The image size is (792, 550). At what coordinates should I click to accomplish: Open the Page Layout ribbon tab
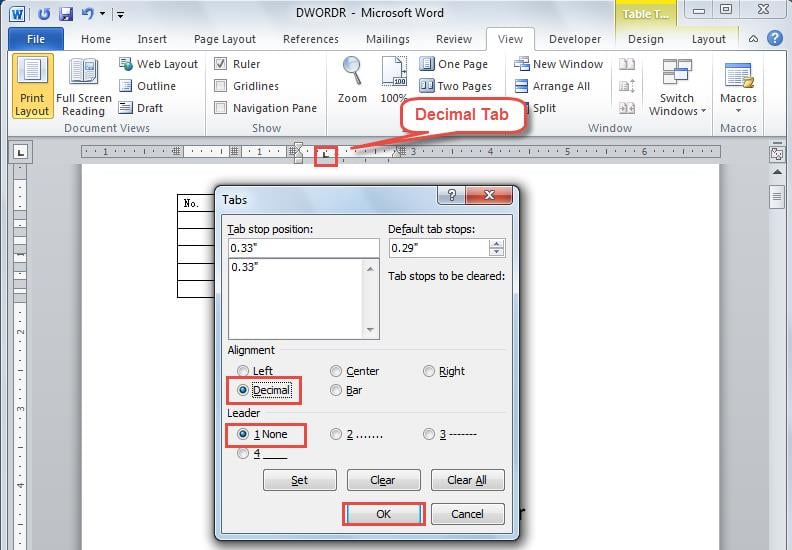pyautogui.click(x=225, y=39)
